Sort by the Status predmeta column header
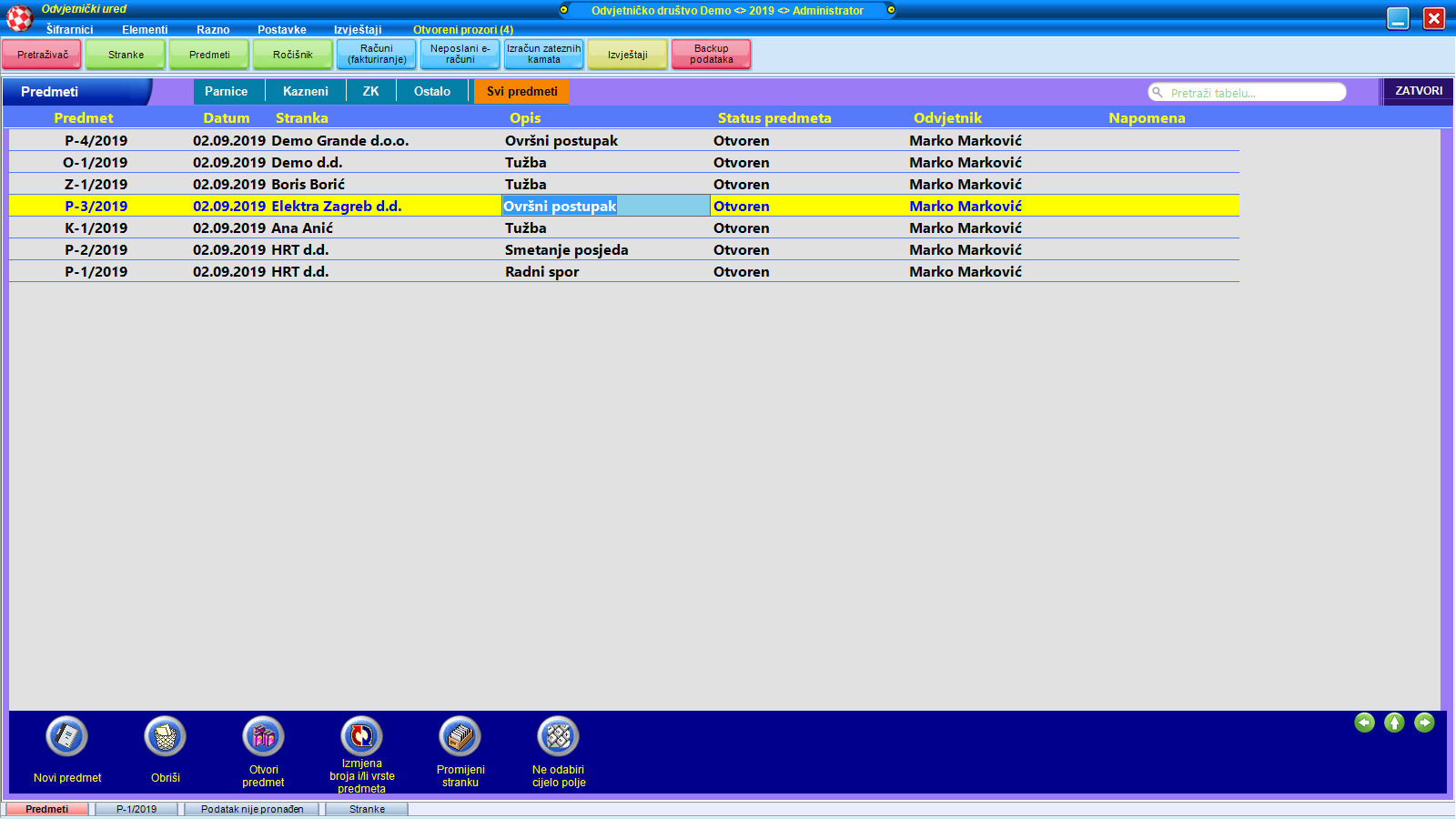 click(773, 118)
